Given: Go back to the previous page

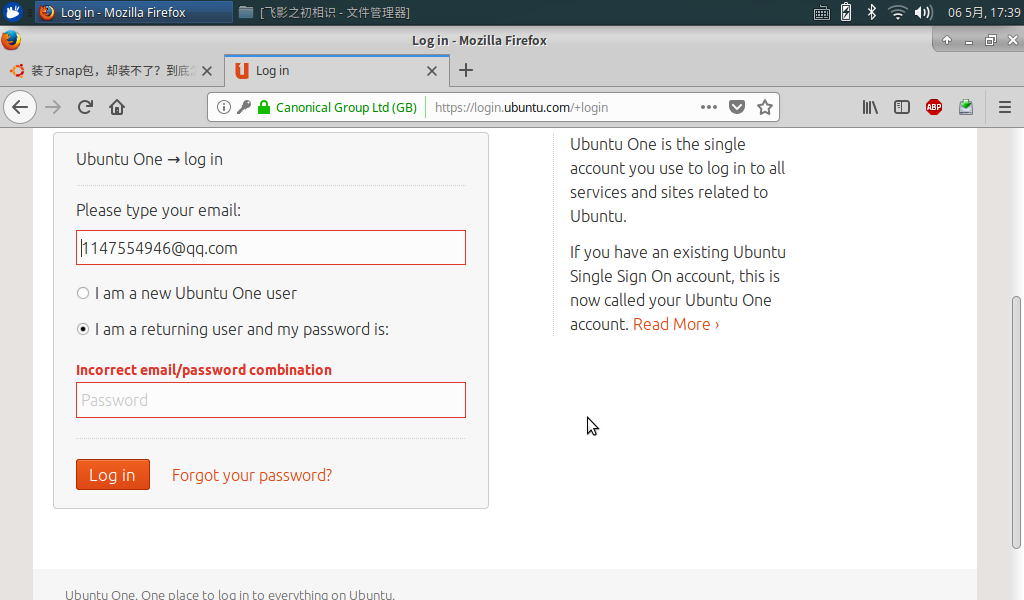Looking at the screenshot, I should click(20, 107).
